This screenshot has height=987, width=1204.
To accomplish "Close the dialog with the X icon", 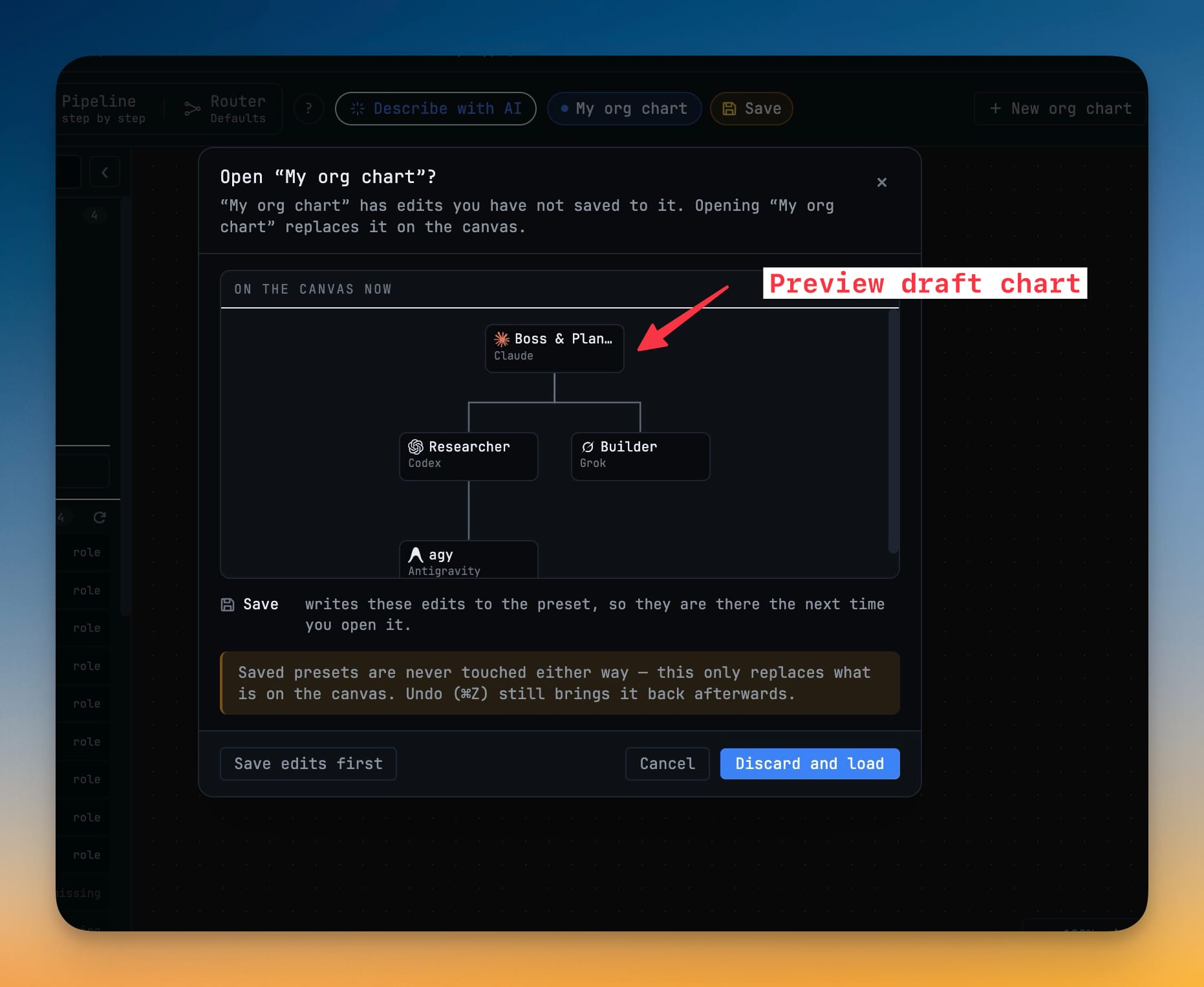I will [881, 182].
